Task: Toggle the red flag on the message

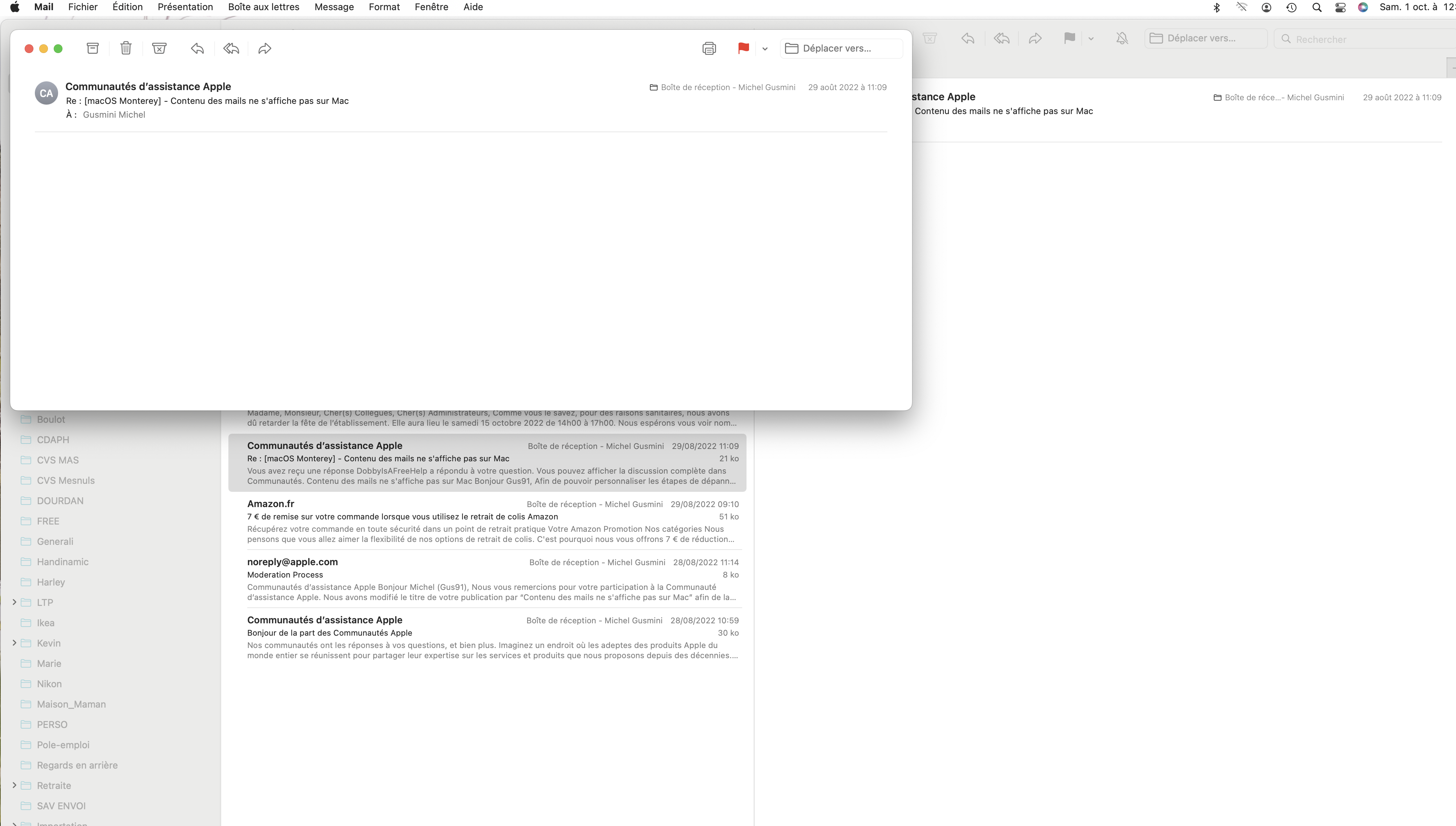Action: [743, 48]
